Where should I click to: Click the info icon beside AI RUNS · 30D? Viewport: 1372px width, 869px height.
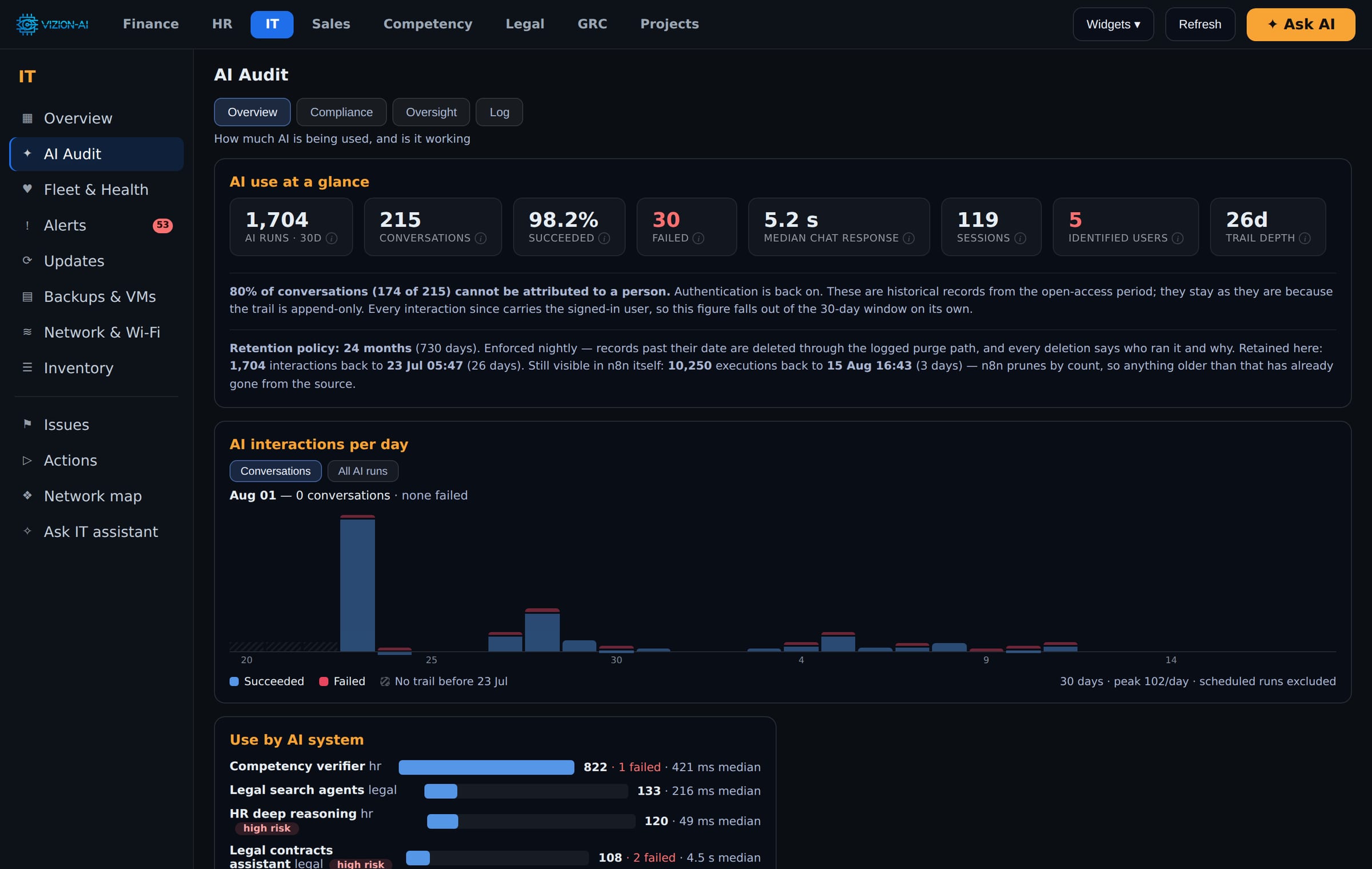pyautogui.click(x=332, y=238)
